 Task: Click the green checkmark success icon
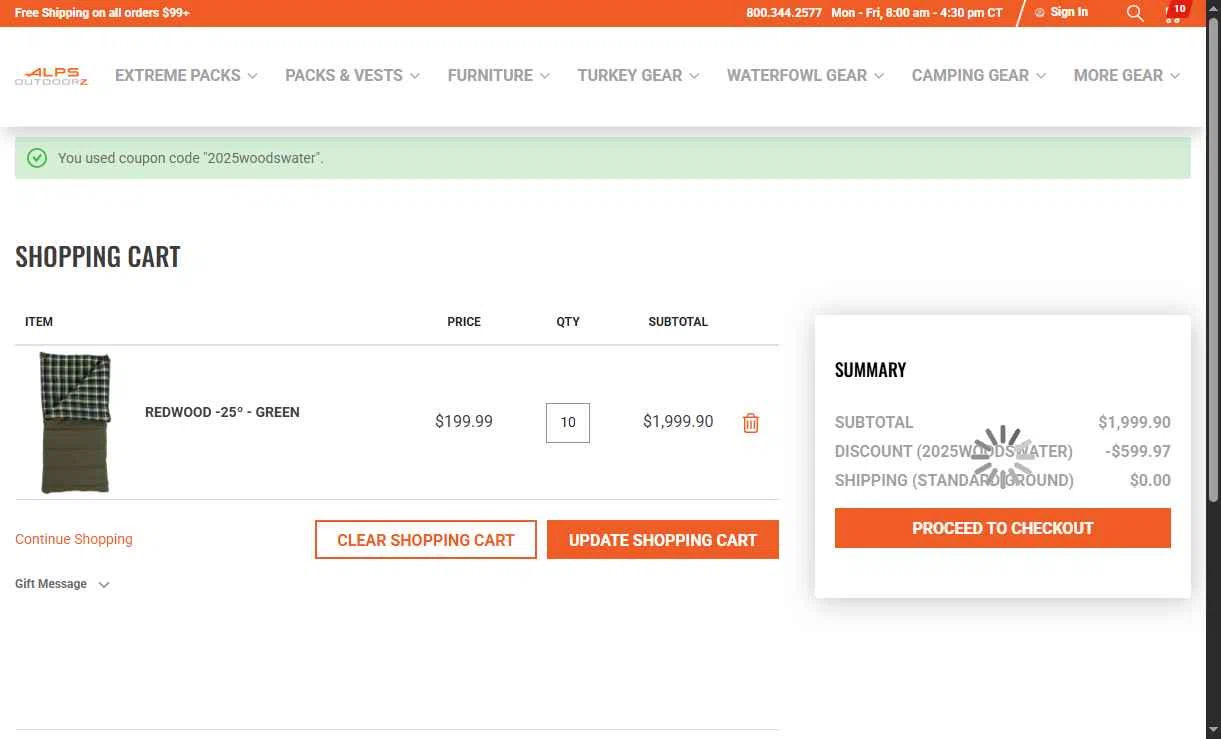click(x=37, y=158)
